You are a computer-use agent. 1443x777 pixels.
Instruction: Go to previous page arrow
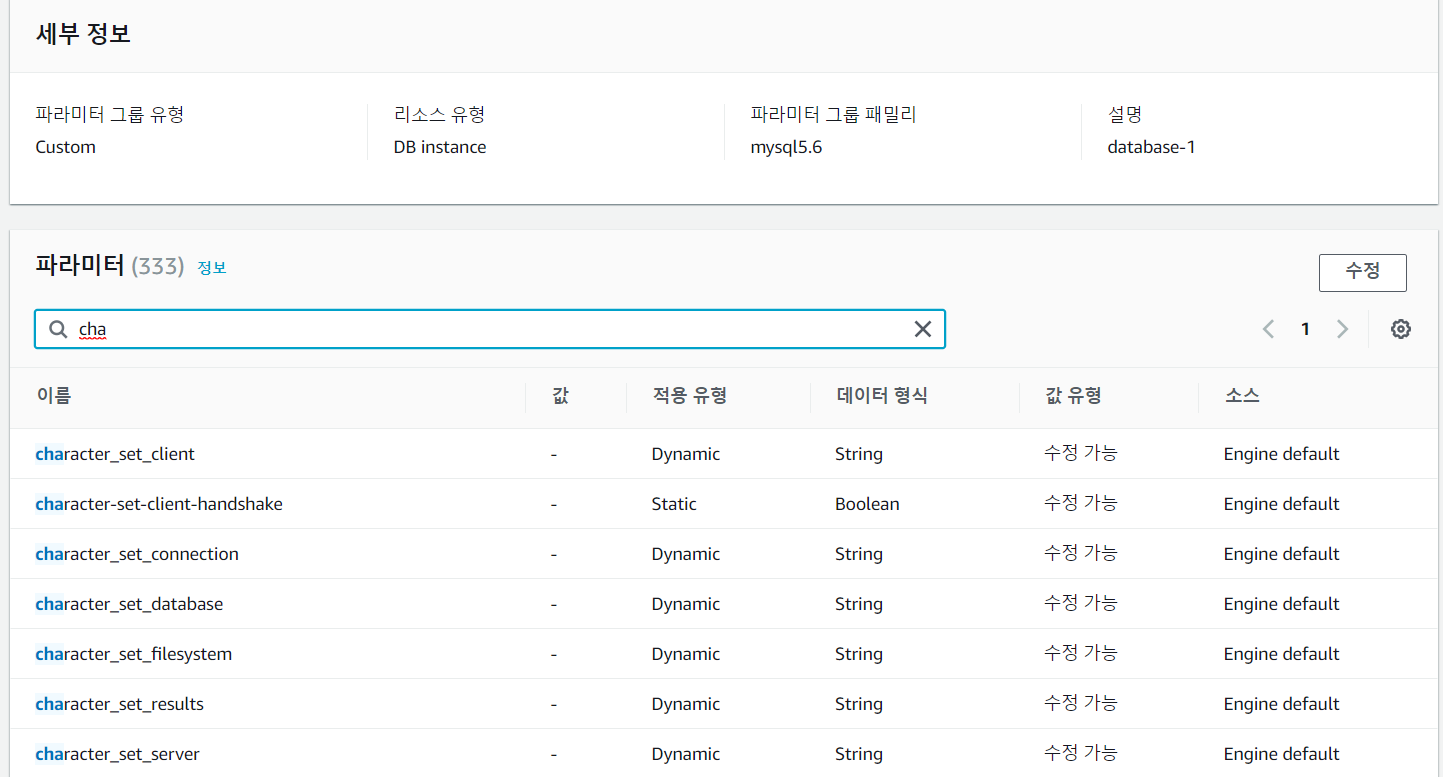pos(1268,329)
